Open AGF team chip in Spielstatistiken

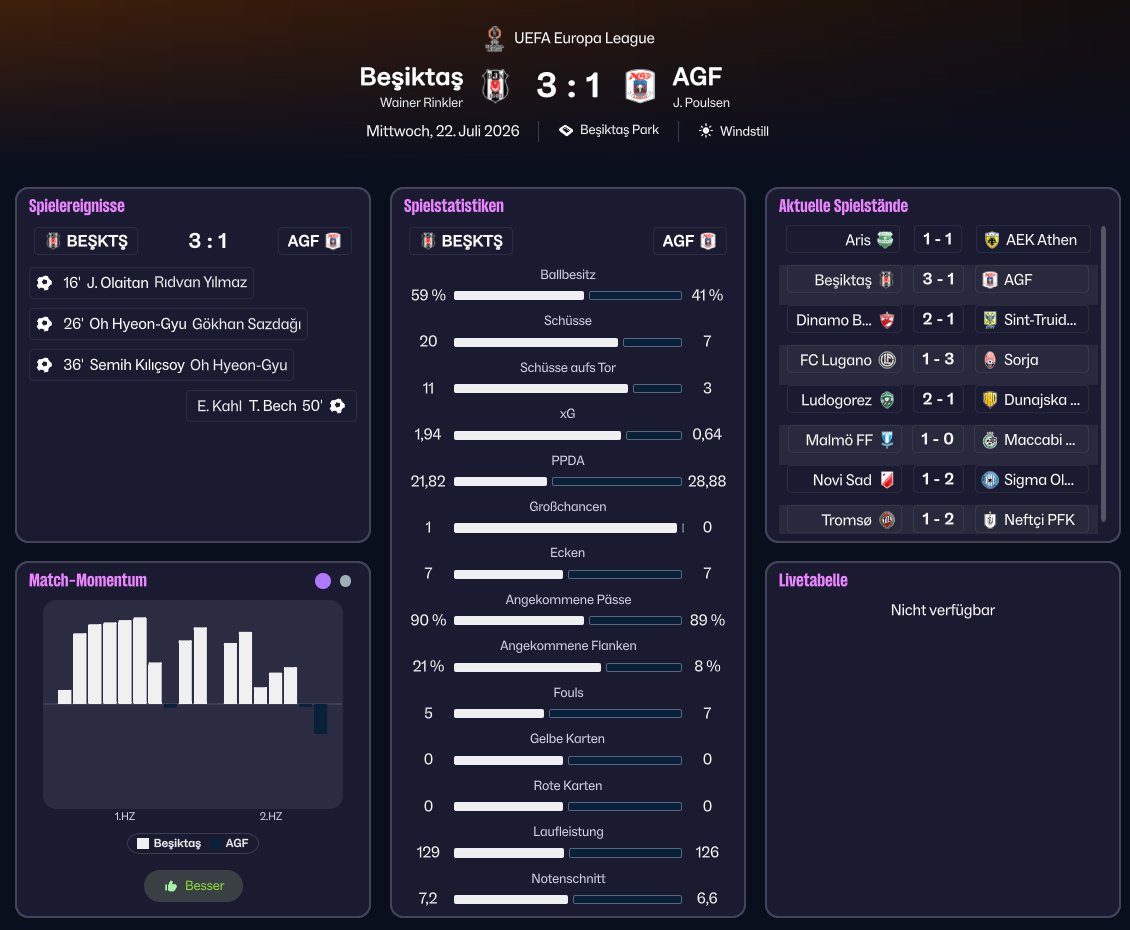point(690,241)
